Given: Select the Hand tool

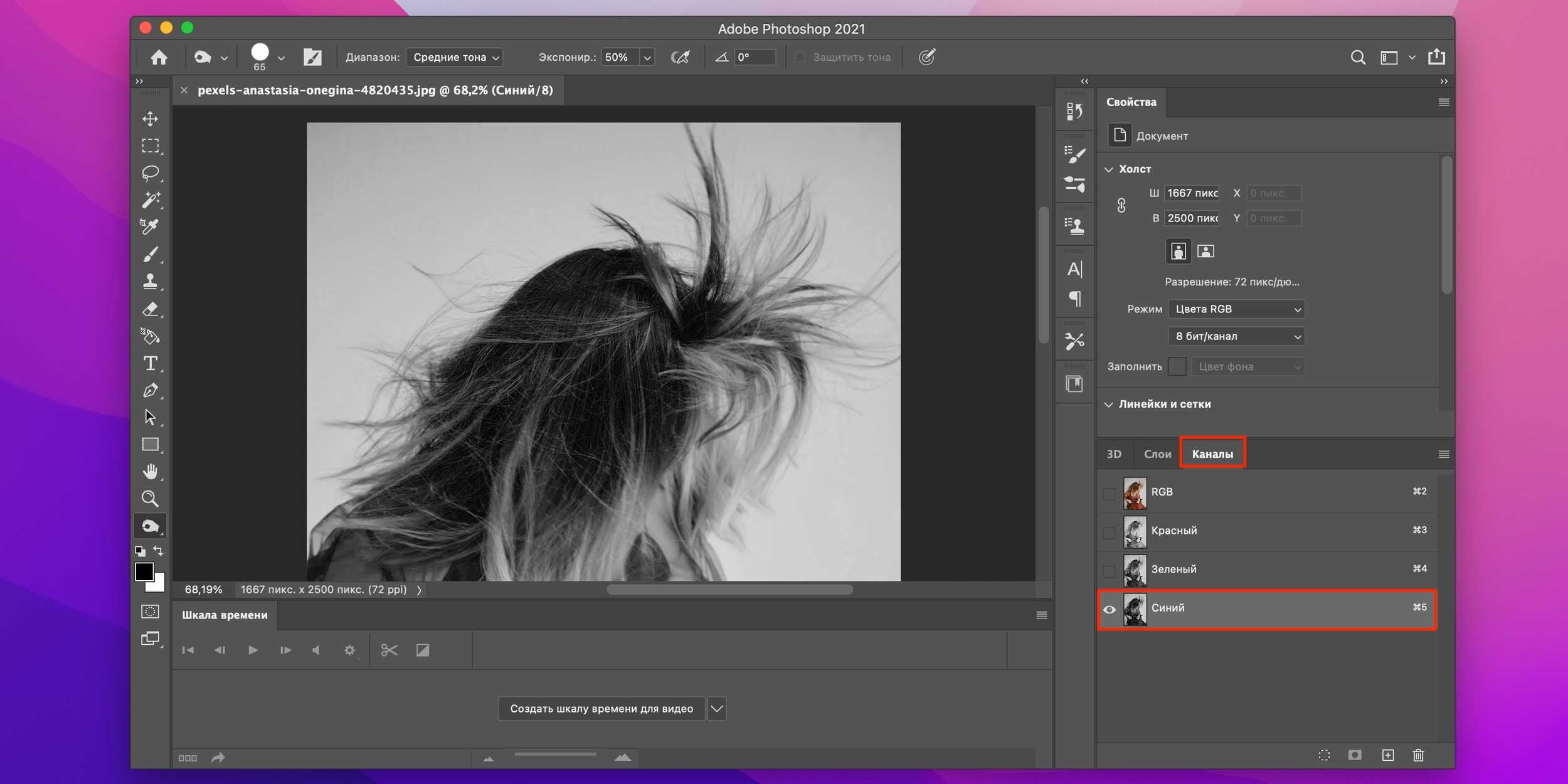Looking at the screenshot, I should pos(150,472).
